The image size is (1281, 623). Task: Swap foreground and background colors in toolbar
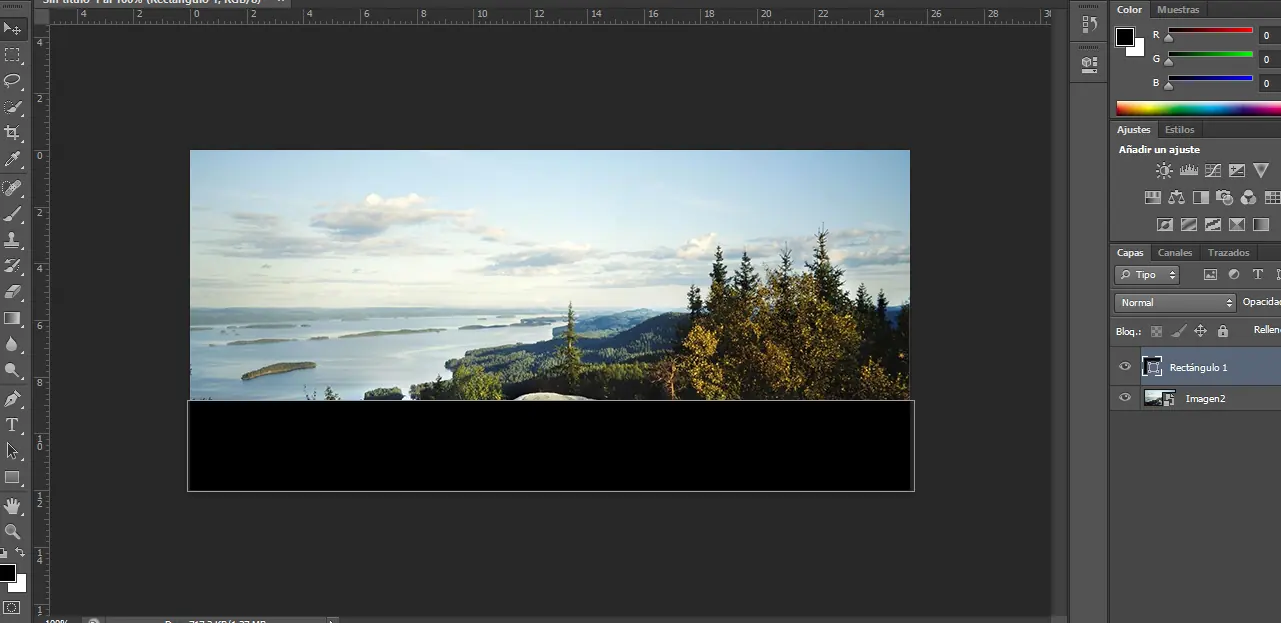pos(20,553)
